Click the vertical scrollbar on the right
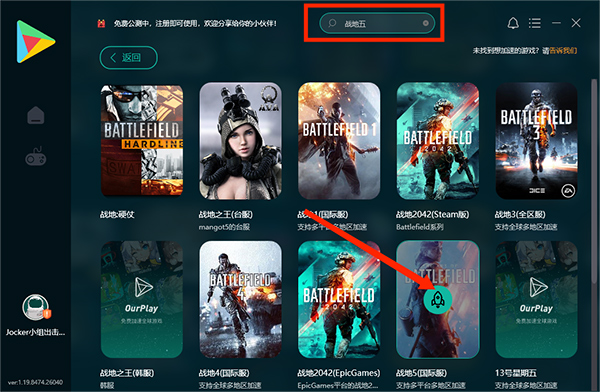This screenshot has height=392, width=600. tap(594, 180)
